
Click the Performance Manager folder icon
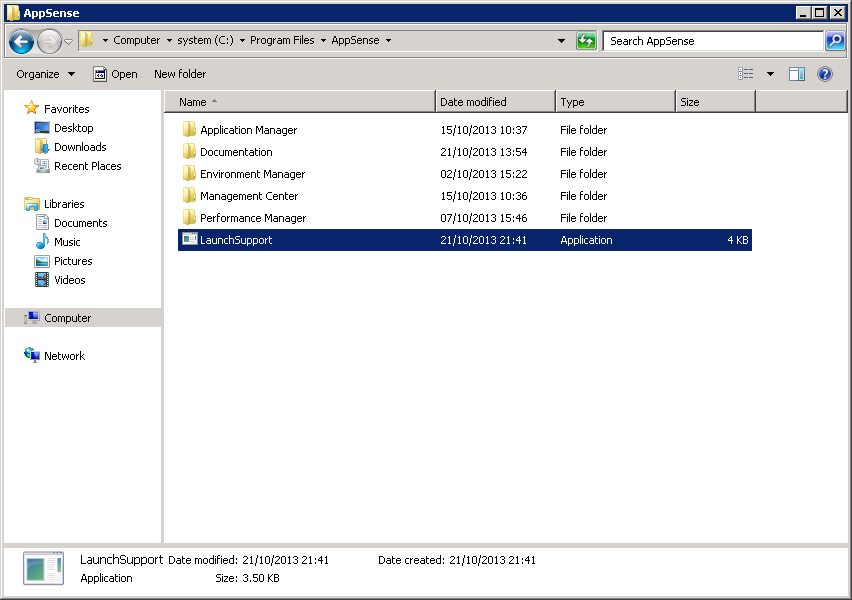point(189,217)
